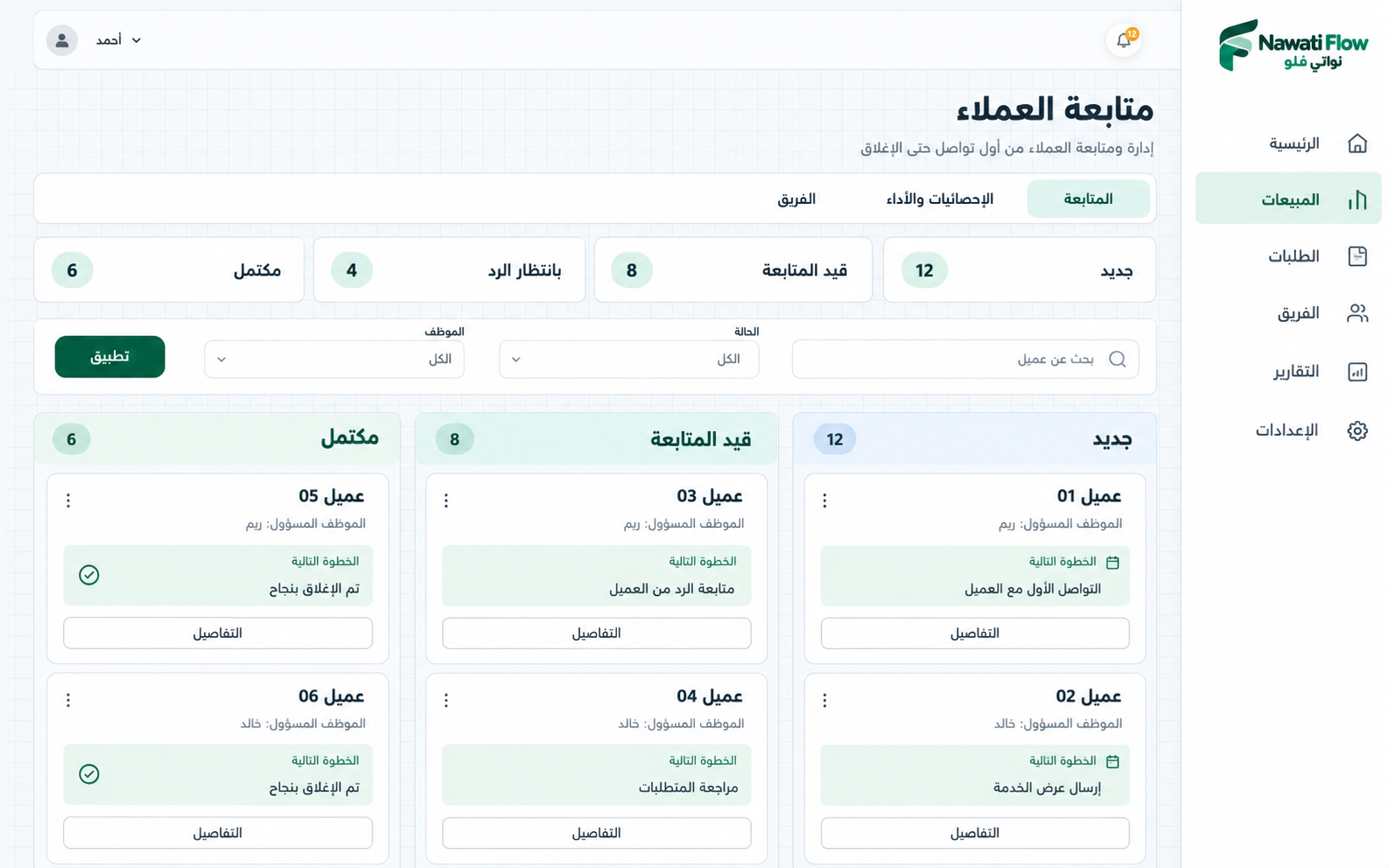Expand the الحالة status dropdown
Image resolution: width=1388 pixels, height=868 pixels.
pos(628,360)
